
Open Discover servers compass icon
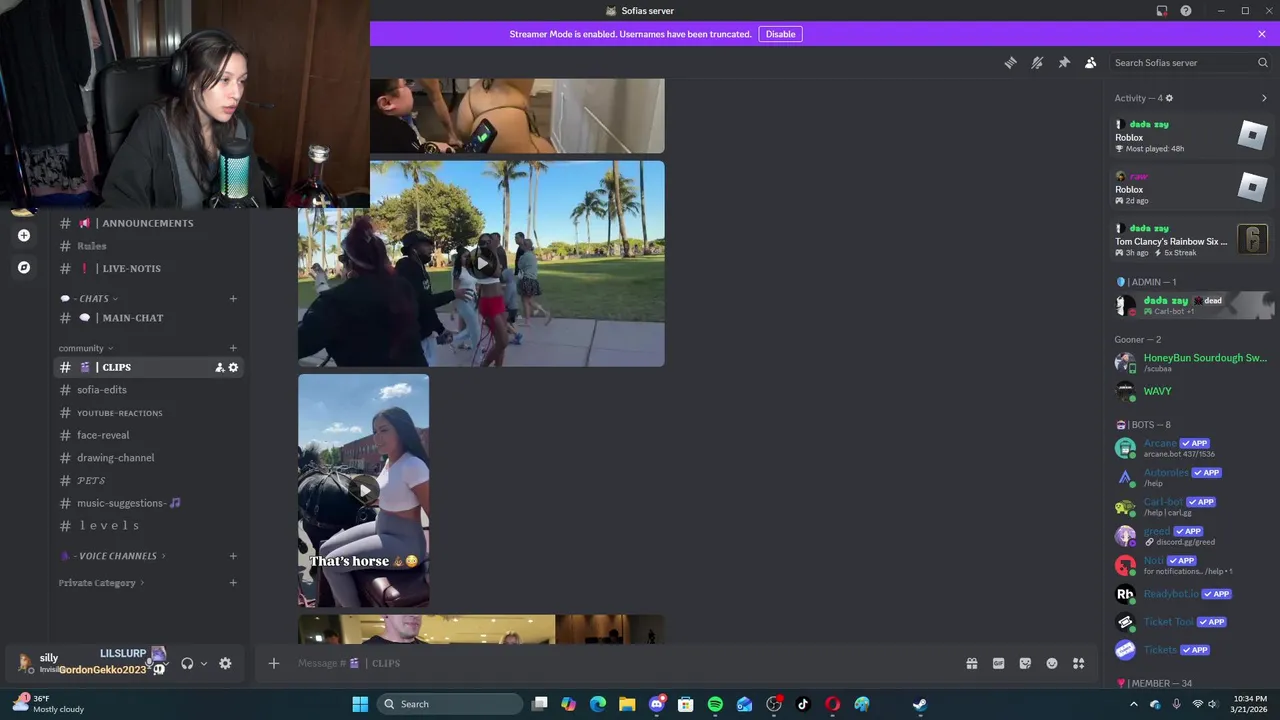pos(24,267)
